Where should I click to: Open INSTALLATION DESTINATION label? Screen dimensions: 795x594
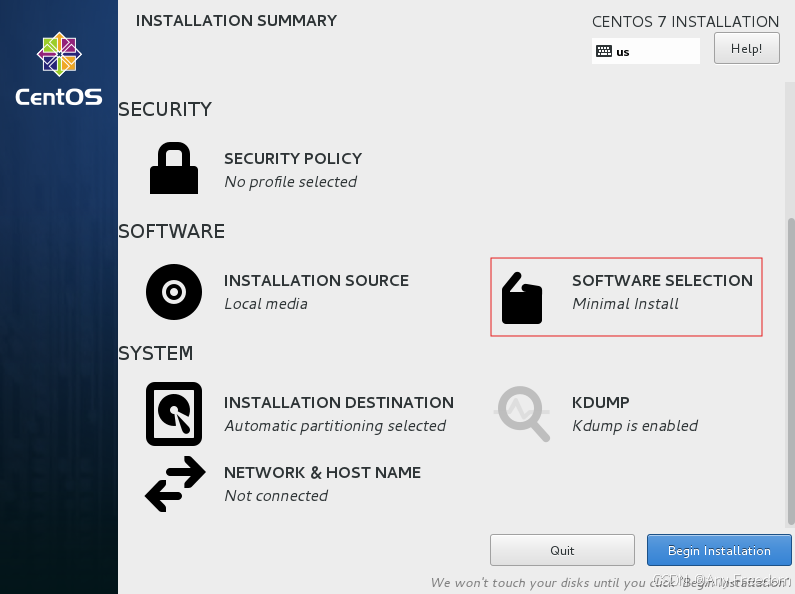pos(339,402)
